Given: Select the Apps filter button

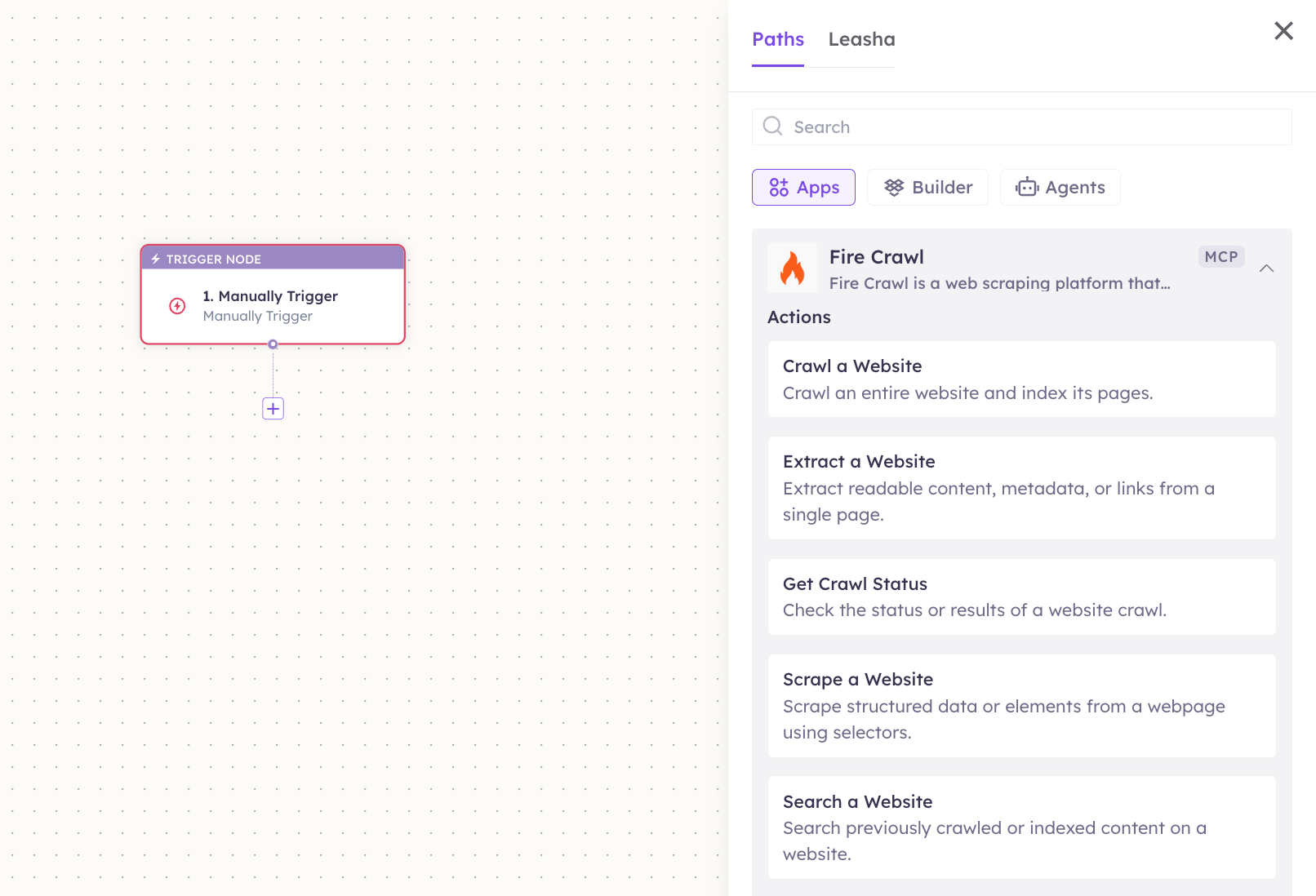Looking at the screenshot, I should pos(803,188).
